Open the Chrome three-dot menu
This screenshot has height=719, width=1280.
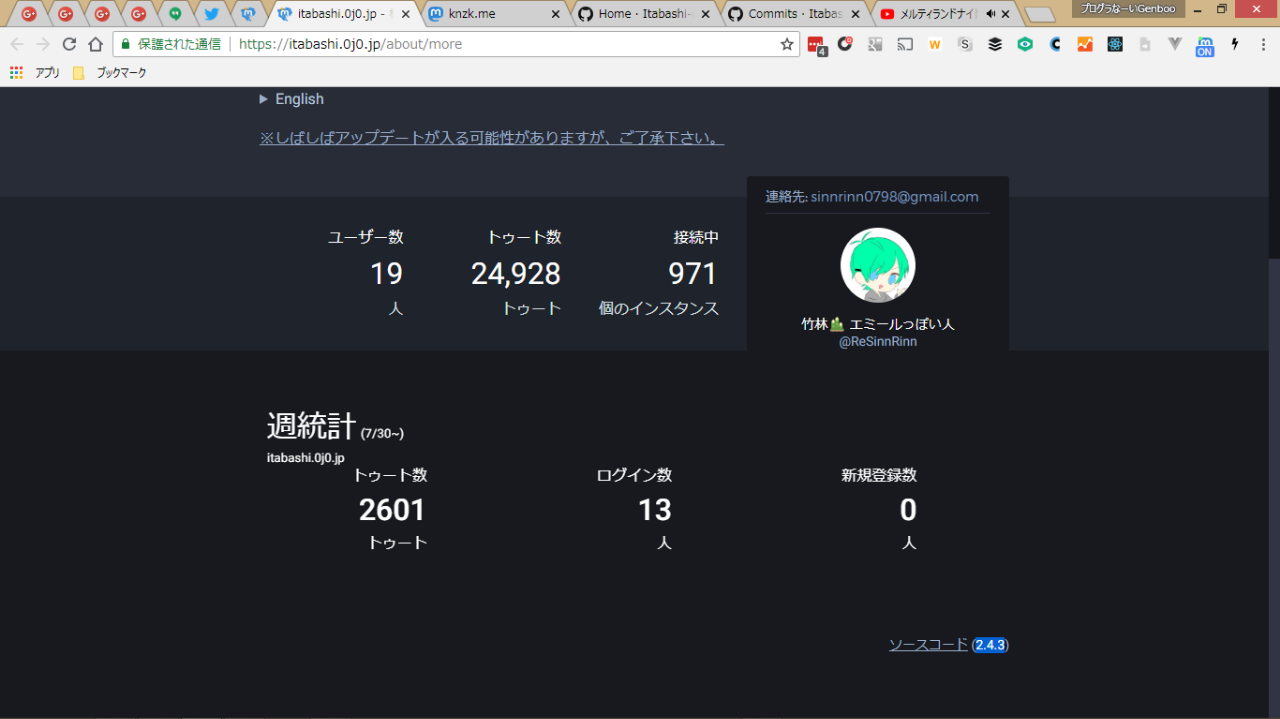1262,44
